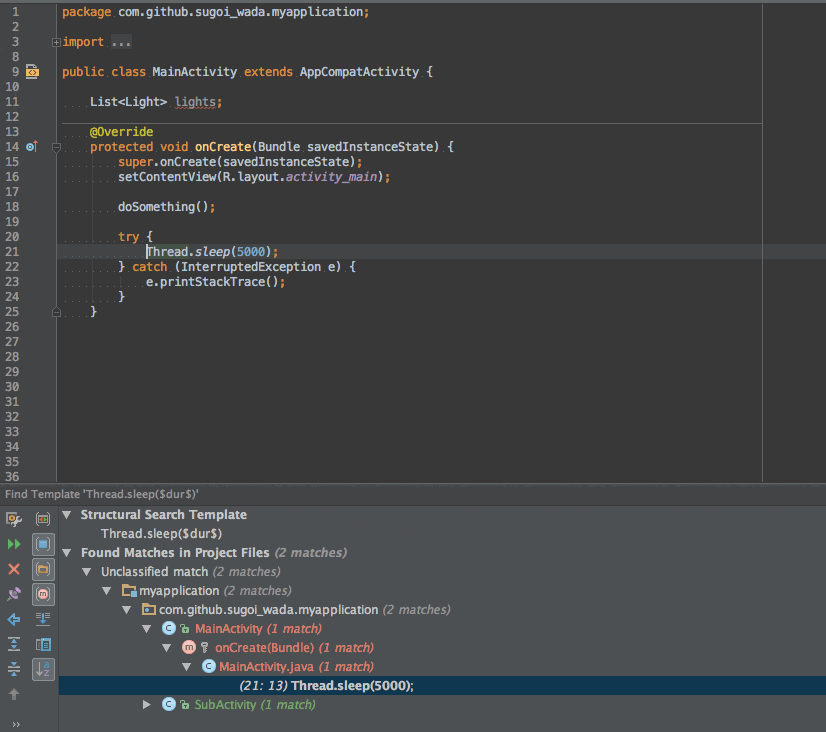Viewport: 826px width, 732px height.
Task: Collapse Found Matches in Project Files node
Action: pos(67,552)
